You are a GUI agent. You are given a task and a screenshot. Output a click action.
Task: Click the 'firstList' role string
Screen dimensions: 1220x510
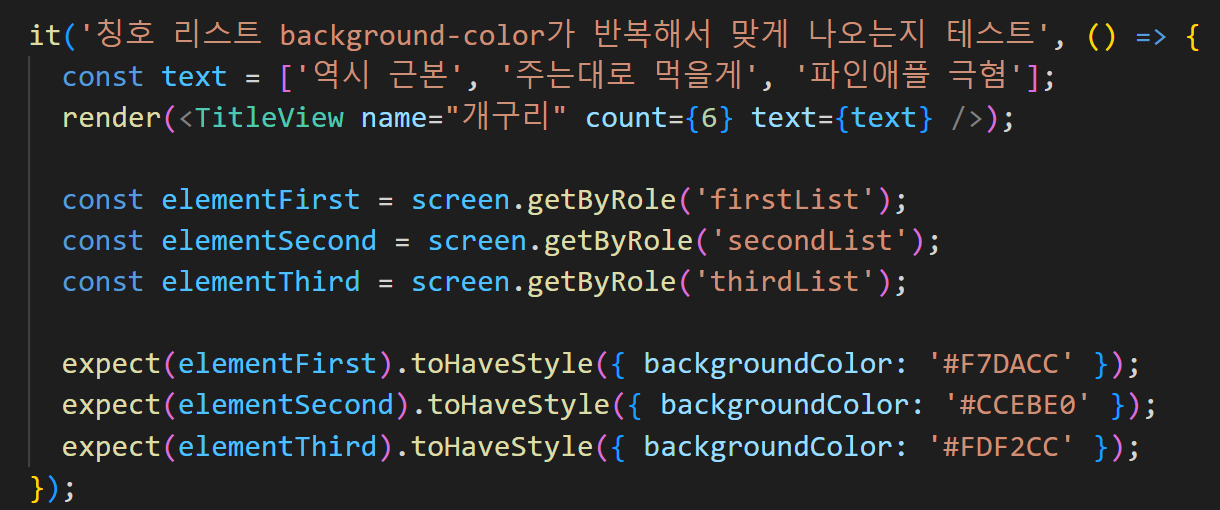[x=784, y=200]
